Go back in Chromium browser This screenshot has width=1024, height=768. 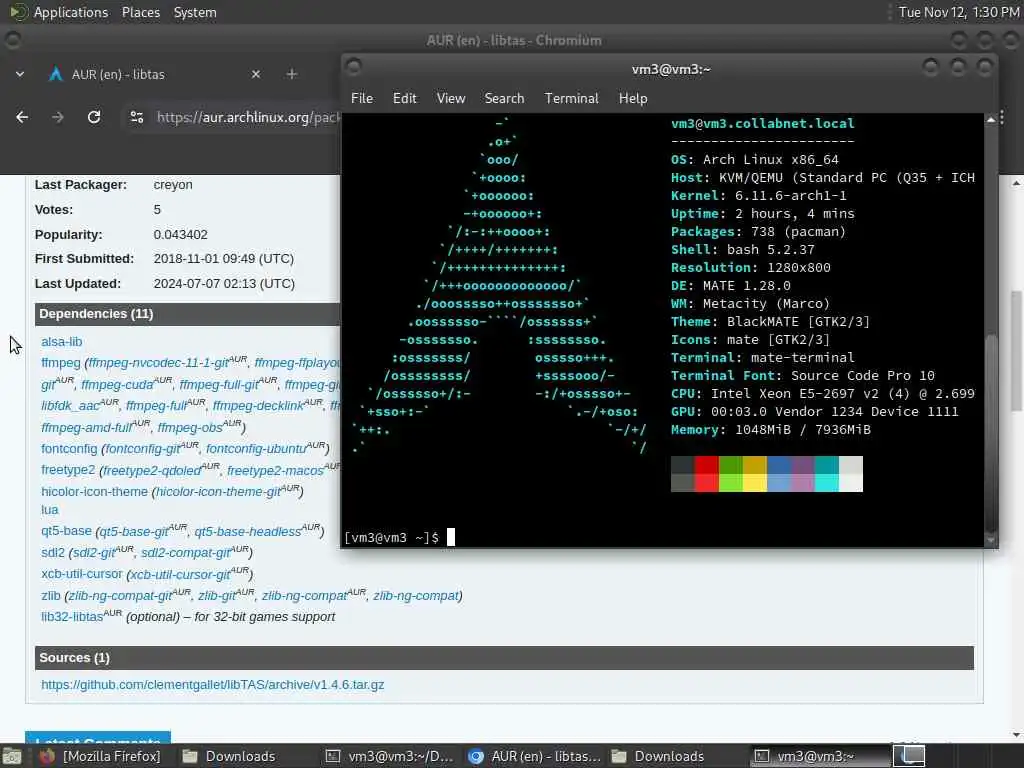tap(22, 117)
